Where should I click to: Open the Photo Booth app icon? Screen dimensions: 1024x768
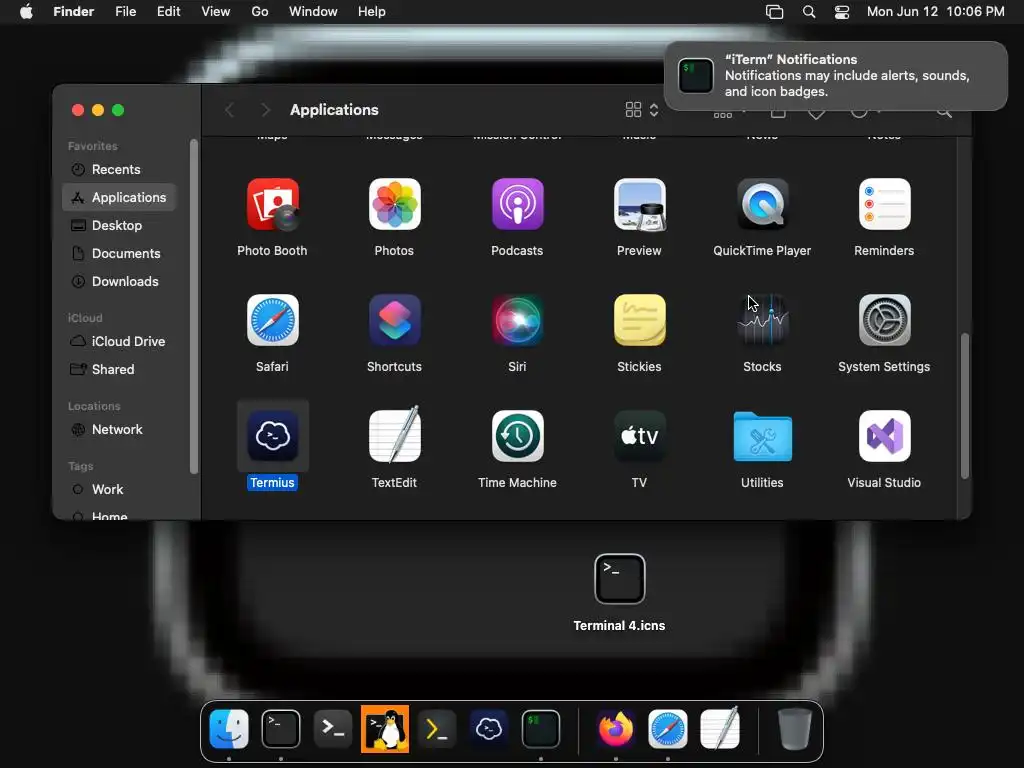pyautogui.click(x=272, y=204)
